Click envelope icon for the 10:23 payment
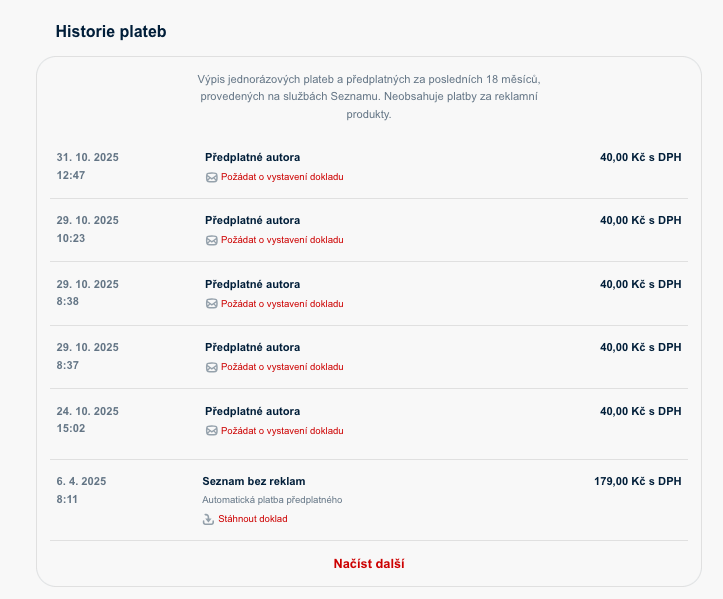 (x=211, y=240)
